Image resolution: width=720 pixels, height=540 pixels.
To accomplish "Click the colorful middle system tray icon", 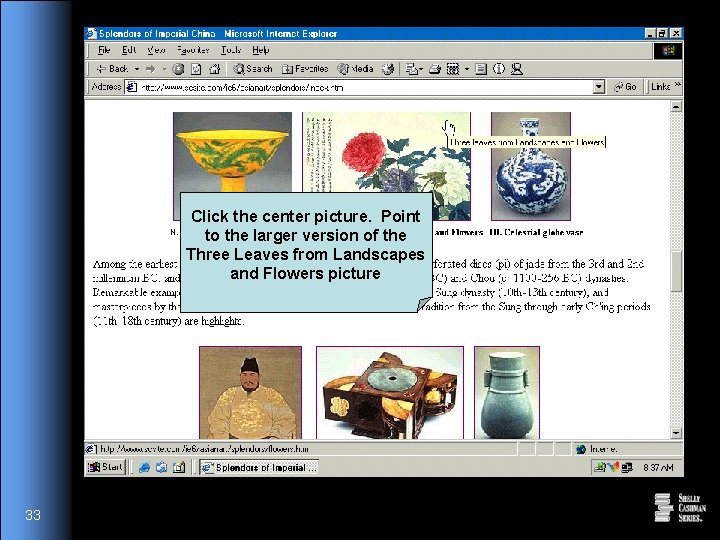I will tap(613, 467).
